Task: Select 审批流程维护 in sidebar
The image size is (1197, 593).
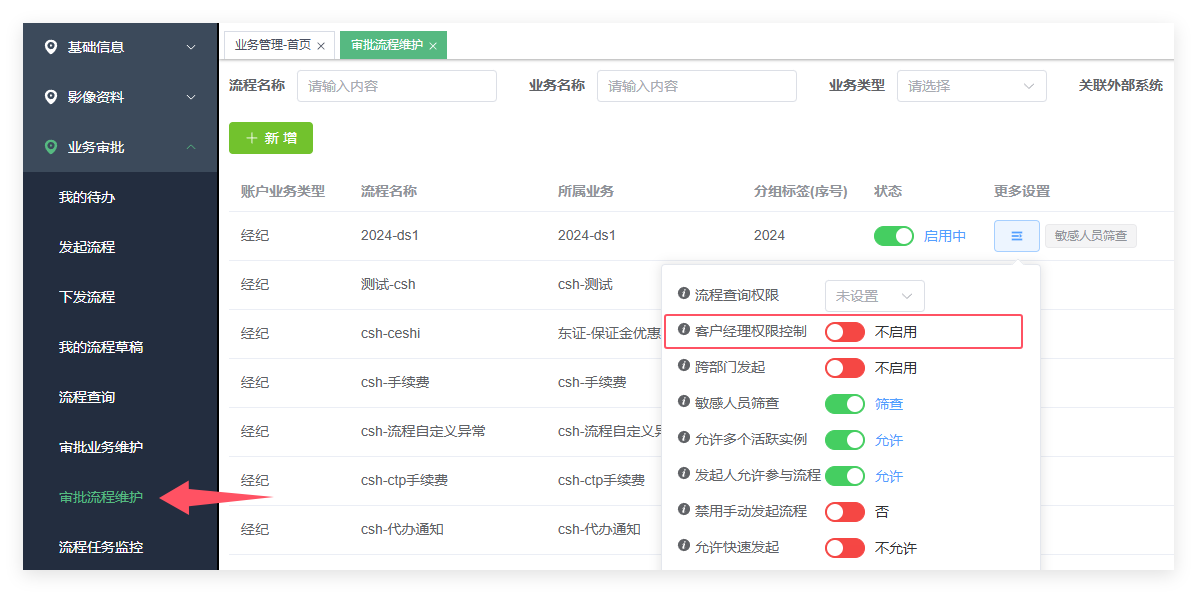Action: click(101, 497)
